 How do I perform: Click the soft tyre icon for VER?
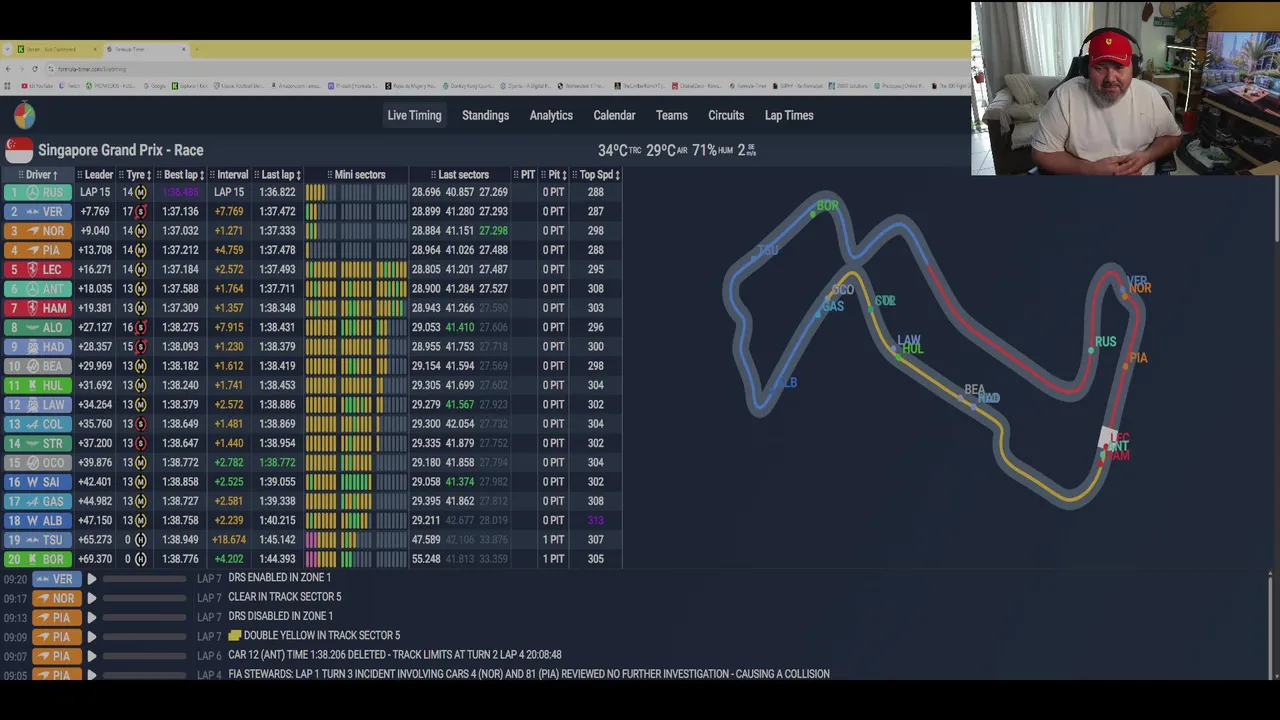pyautogui.click(x=141, y=211)
